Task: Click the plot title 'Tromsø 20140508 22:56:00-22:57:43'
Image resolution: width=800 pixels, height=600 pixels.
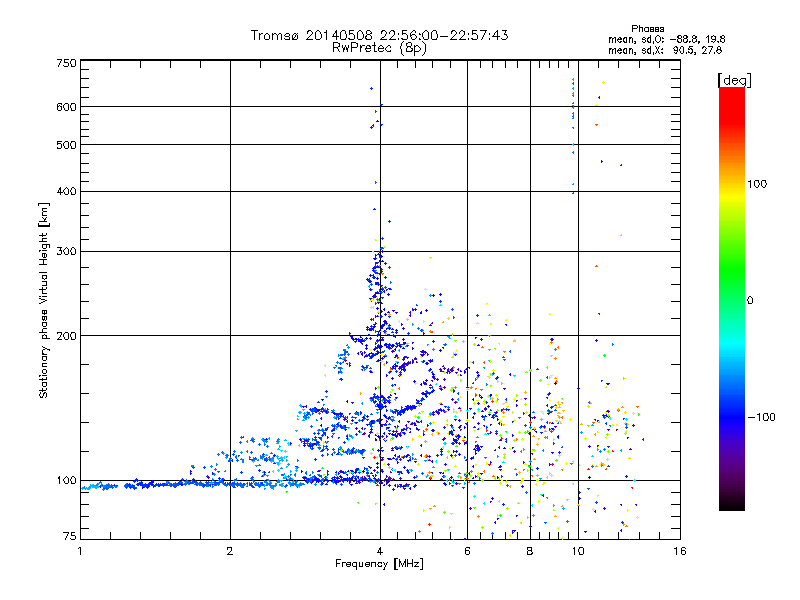Action: click(379, 35)
